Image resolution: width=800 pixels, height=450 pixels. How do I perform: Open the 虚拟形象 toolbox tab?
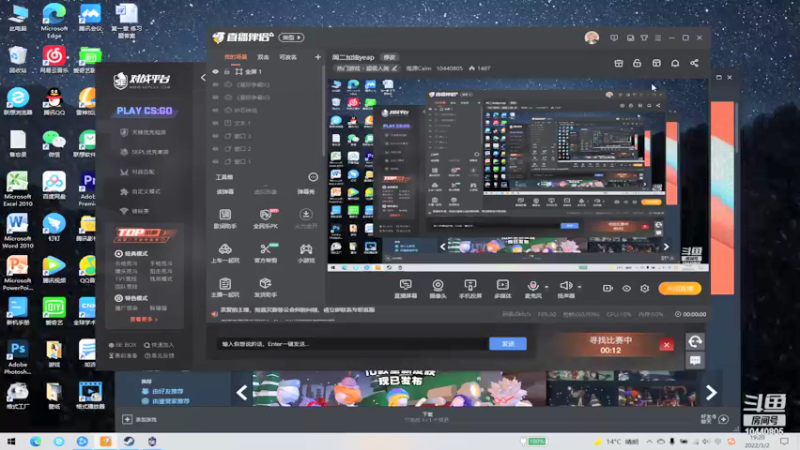coord(265,192)
